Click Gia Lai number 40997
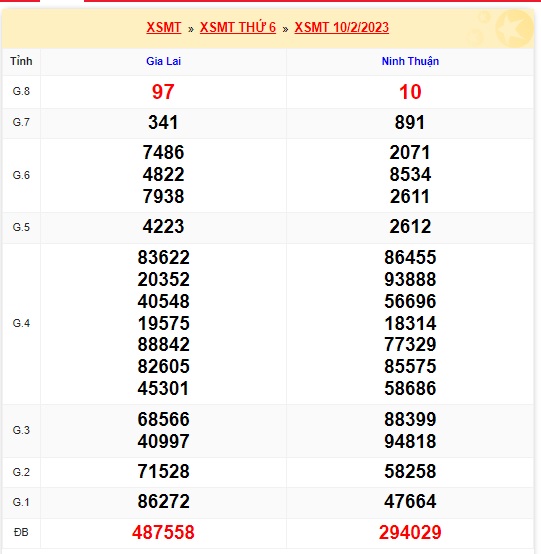 pos(163,441)
